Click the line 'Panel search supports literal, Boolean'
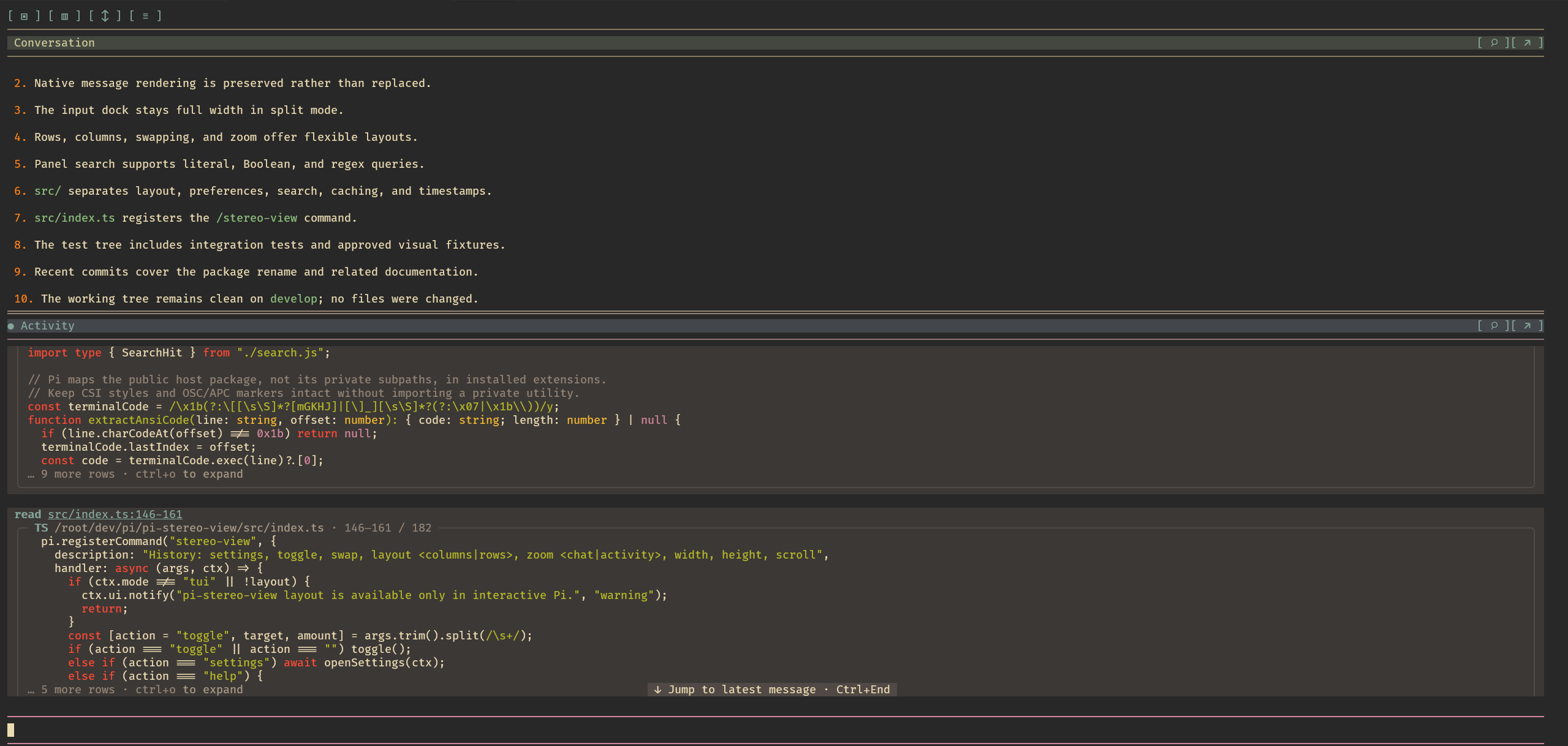Screen dimensions: 1568x746 coord(219,164)
